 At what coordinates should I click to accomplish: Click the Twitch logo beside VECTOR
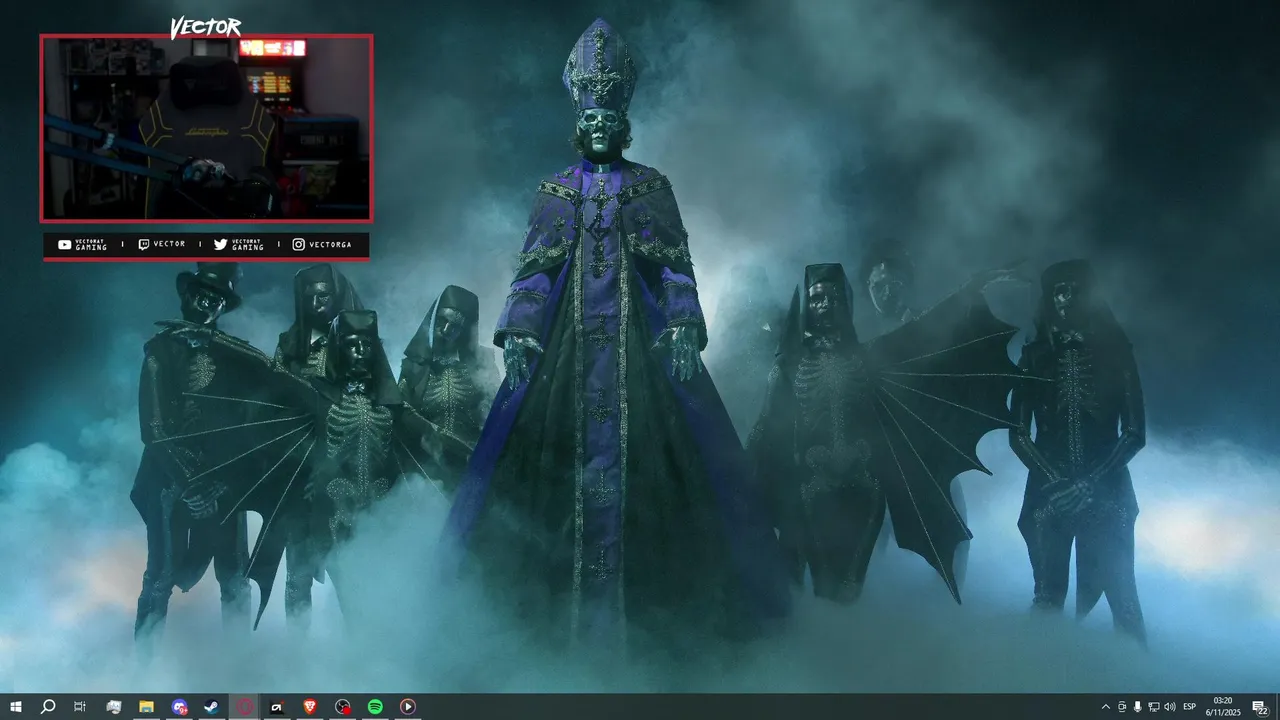[x=144, y=244]
